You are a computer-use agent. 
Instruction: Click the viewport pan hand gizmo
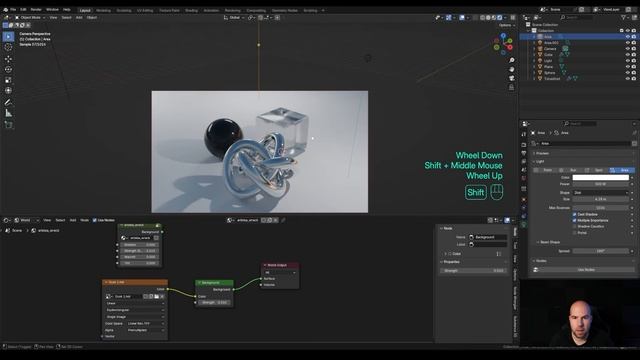coord(511,69)
